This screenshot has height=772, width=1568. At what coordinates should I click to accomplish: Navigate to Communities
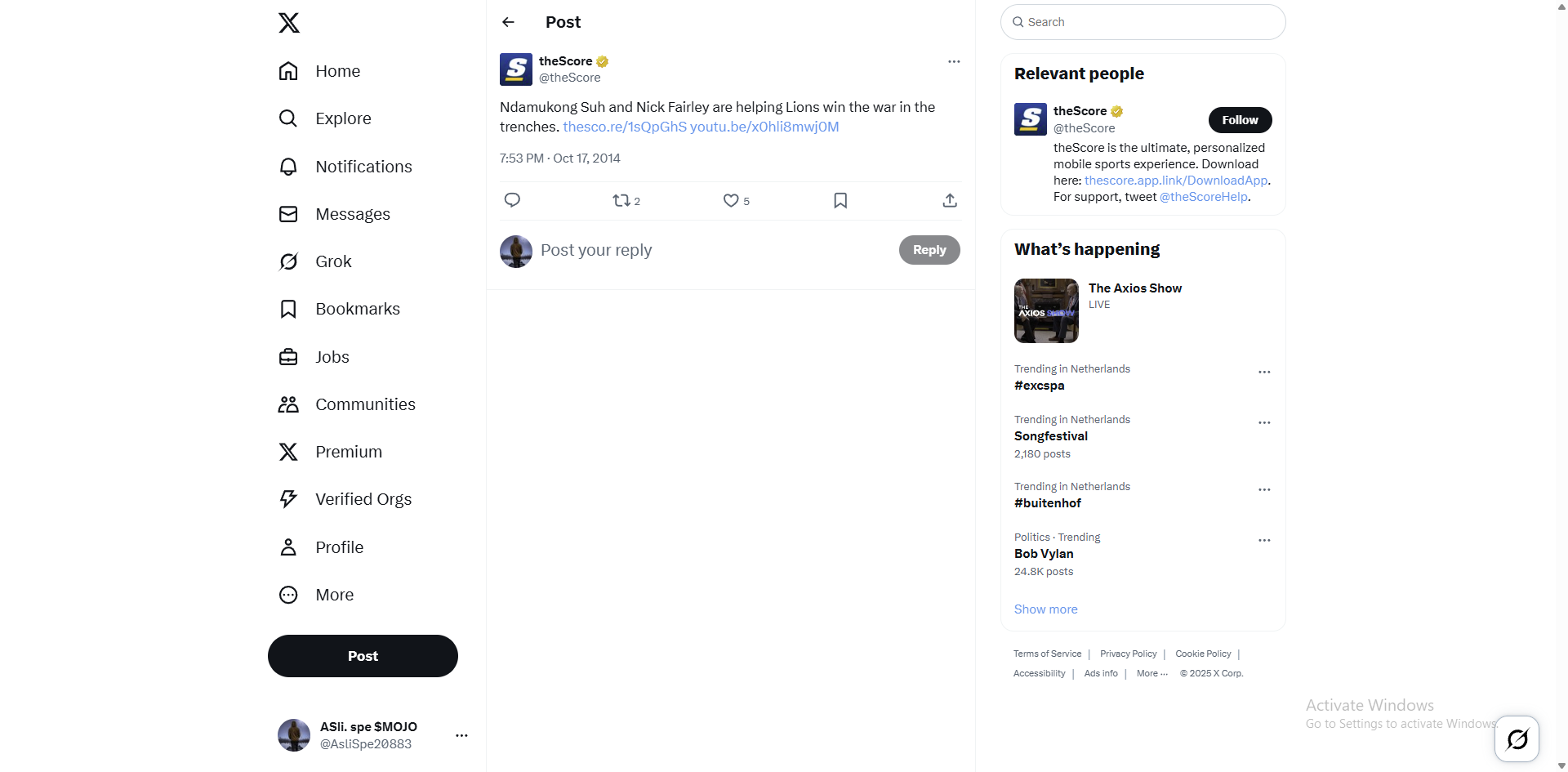pyautogui.click(x=365, y=404)
